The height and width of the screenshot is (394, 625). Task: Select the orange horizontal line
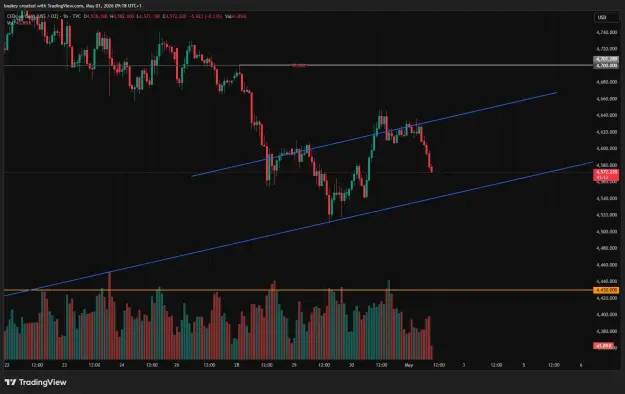click(x=299, y=290)
